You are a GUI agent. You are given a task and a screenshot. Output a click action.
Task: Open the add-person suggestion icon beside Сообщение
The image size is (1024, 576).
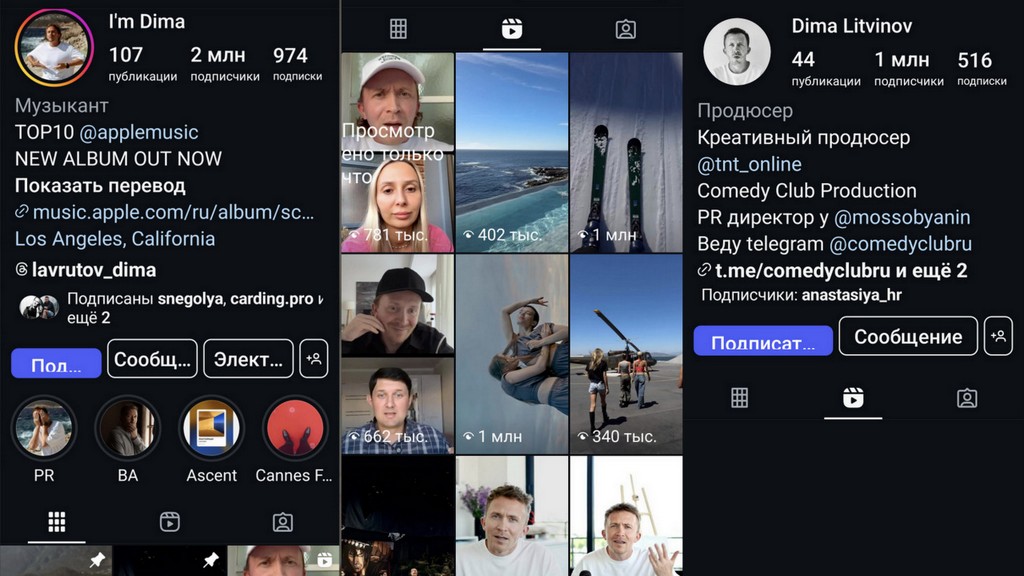point(998,336)
